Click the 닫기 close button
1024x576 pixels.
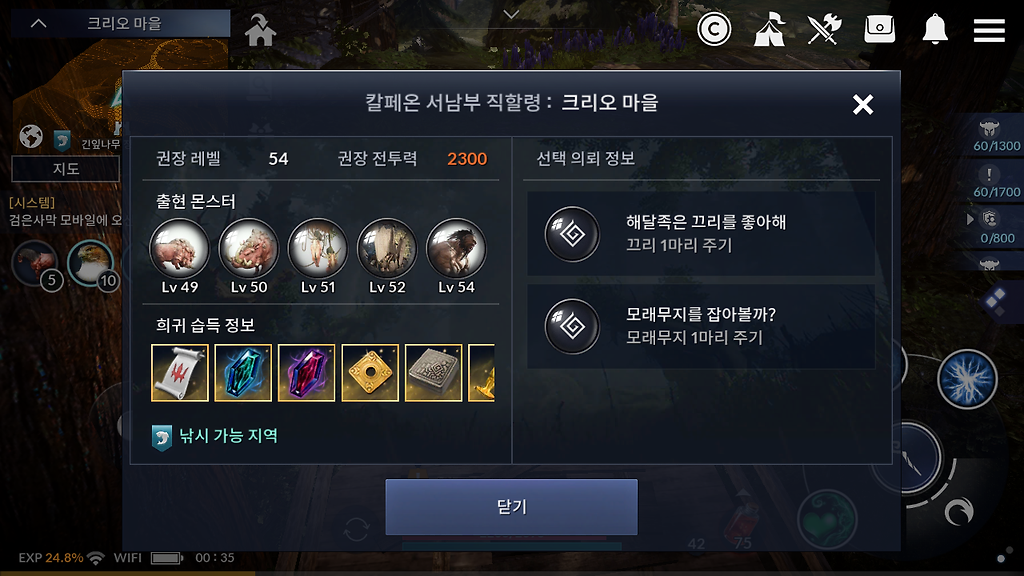tap(511, 507)
